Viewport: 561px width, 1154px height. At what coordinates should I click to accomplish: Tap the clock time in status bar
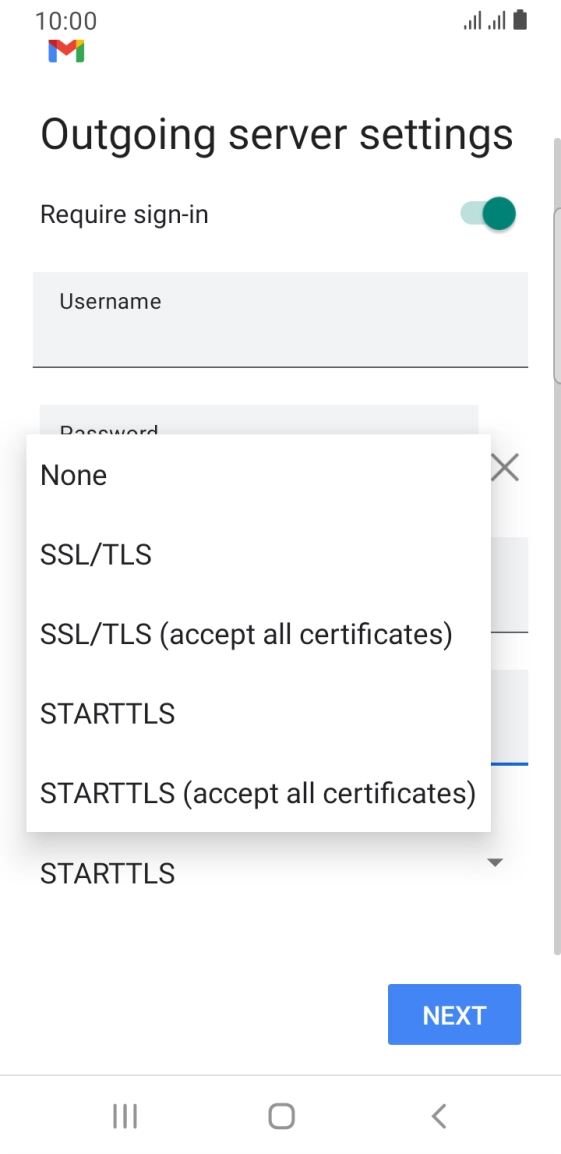(x=66, y=21)
